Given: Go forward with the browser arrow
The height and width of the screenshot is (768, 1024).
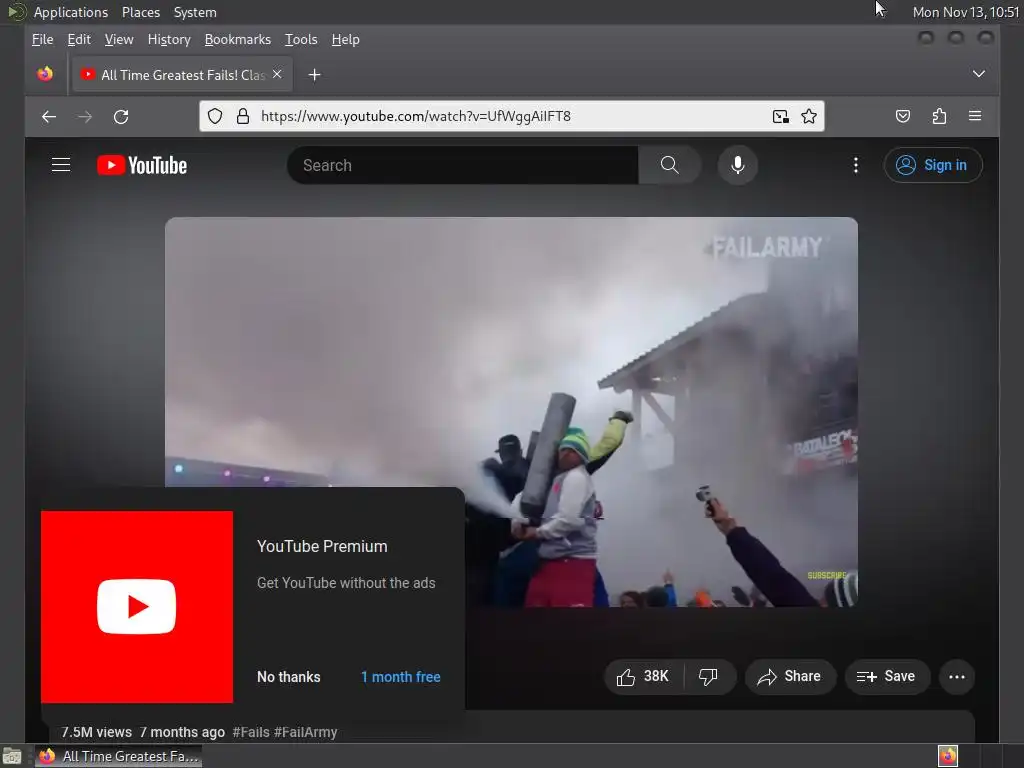Looking at the screenshot, I should [x=85, y=117].
